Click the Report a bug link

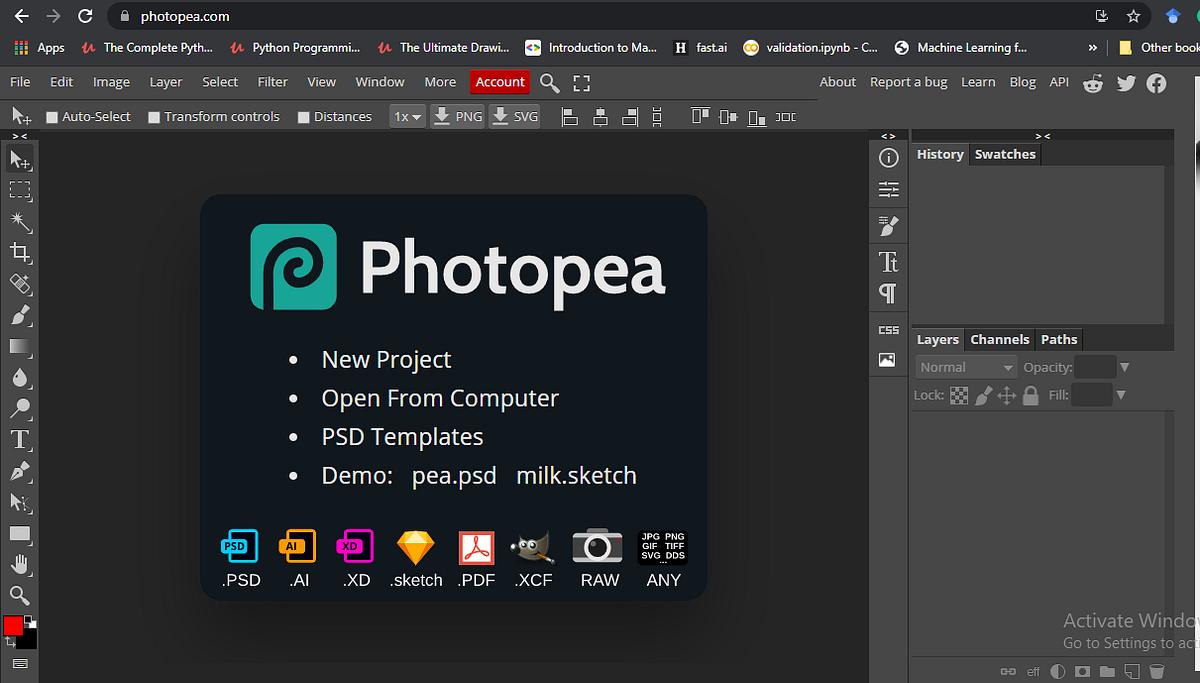click(x=908, y=82)
